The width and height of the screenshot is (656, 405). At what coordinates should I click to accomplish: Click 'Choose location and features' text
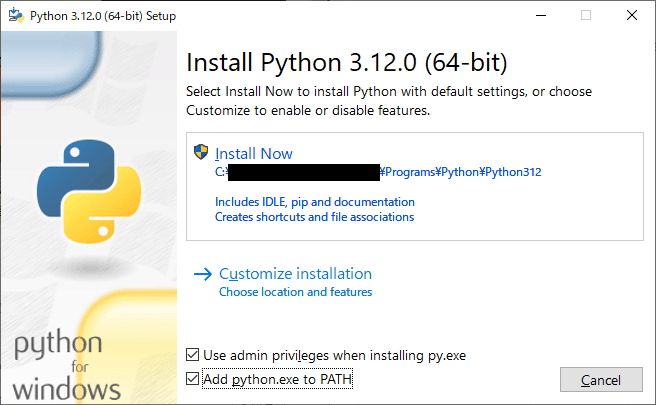pos(295,292)
